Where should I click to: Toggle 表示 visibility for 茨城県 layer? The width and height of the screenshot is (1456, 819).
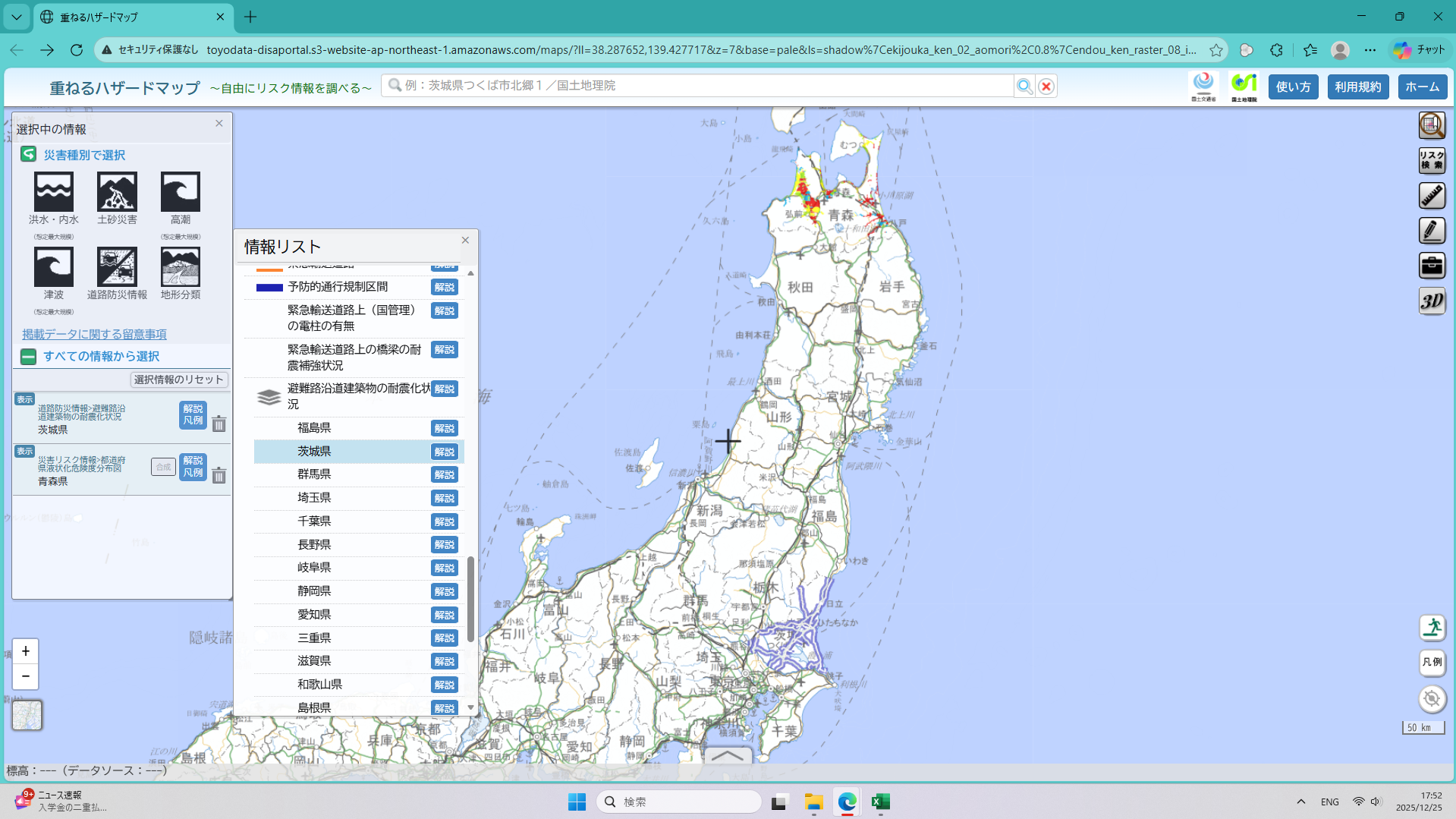[25, 399]
